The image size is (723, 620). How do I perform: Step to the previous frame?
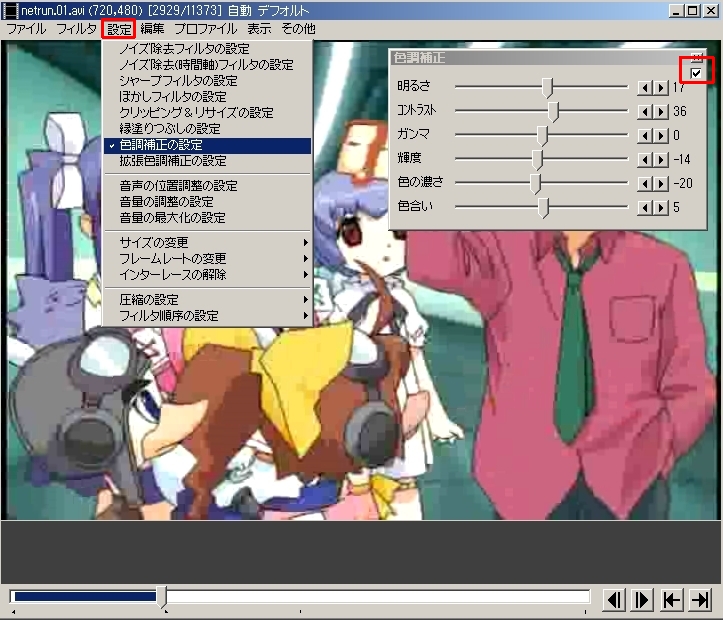coord(615,600)
